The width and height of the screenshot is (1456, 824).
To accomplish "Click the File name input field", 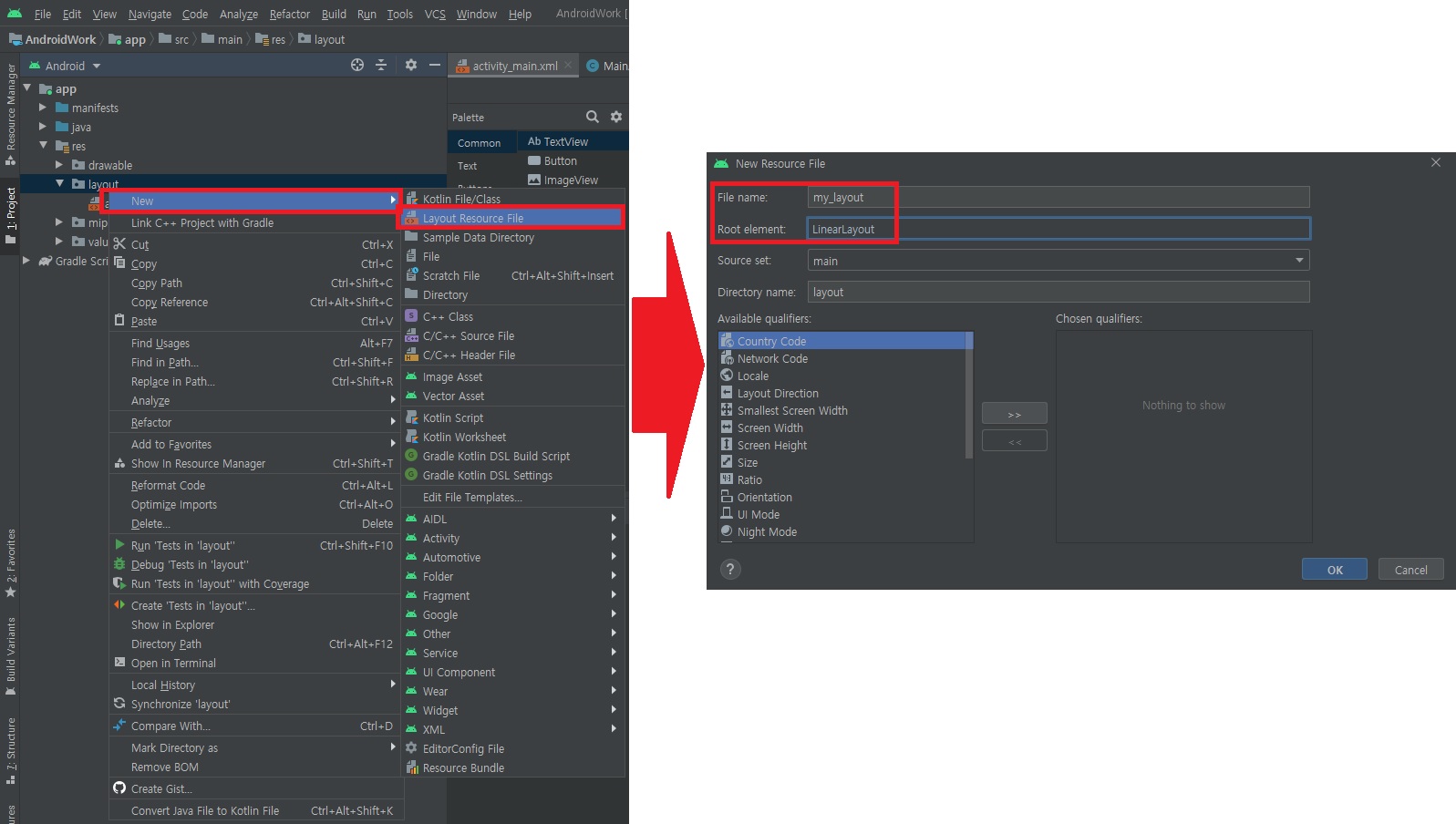I will (1058, 197).
